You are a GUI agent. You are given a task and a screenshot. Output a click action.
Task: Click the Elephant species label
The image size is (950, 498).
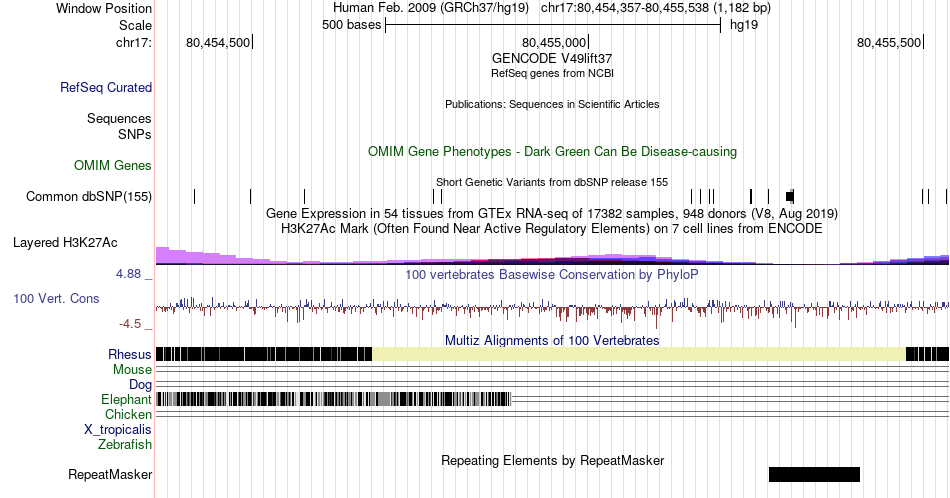tap(127, 399)
